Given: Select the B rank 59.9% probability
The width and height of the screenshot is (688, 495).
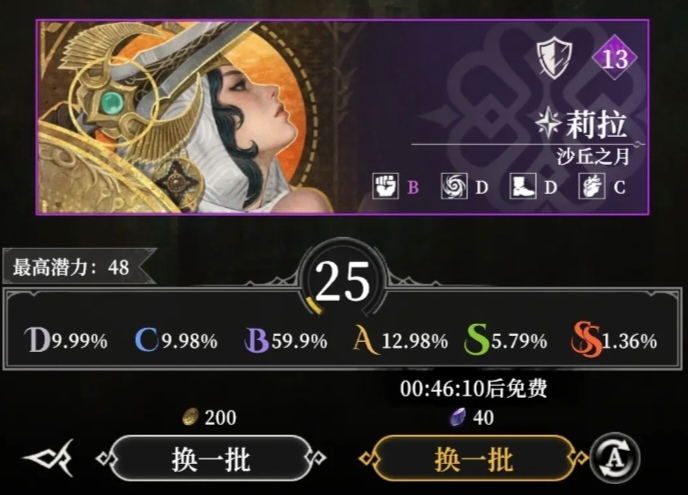Looking at the screenshot, I should (286, 341).
